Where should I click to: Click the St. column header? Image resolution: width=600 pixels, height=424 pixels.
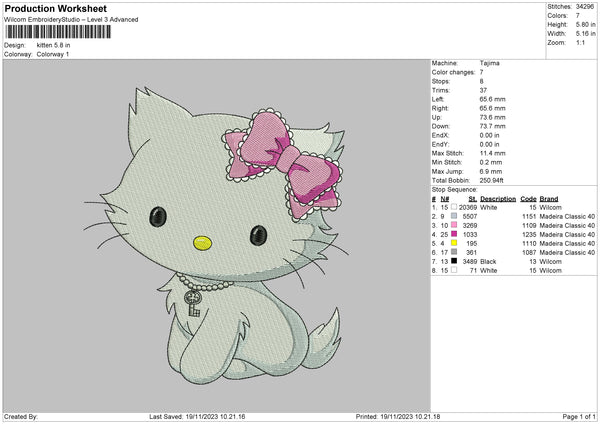click(x=473, y=199)
